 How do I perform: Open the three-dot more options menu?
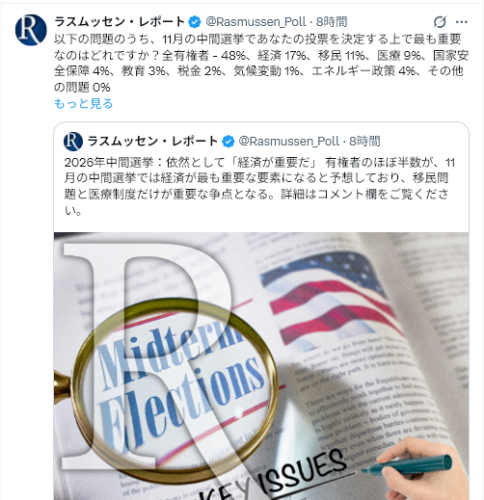point(462,22)
